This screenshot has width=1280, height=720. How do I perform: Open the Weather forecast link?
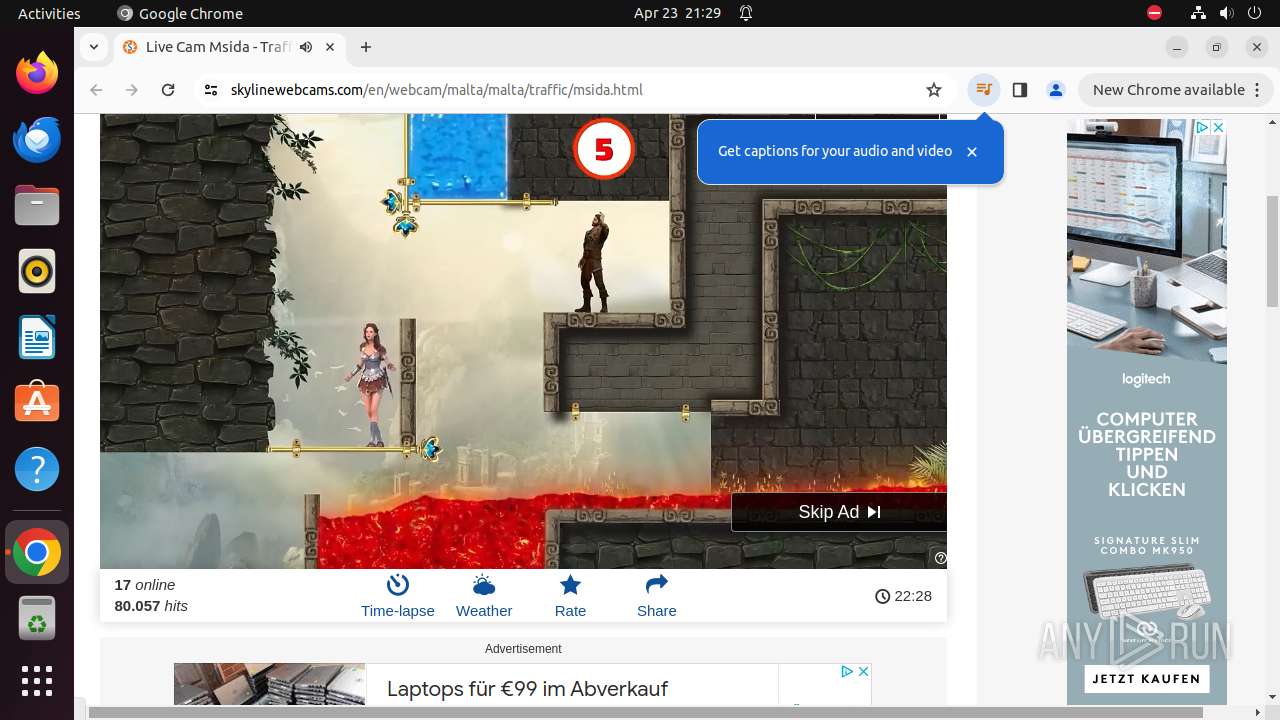tap(484, 596)
